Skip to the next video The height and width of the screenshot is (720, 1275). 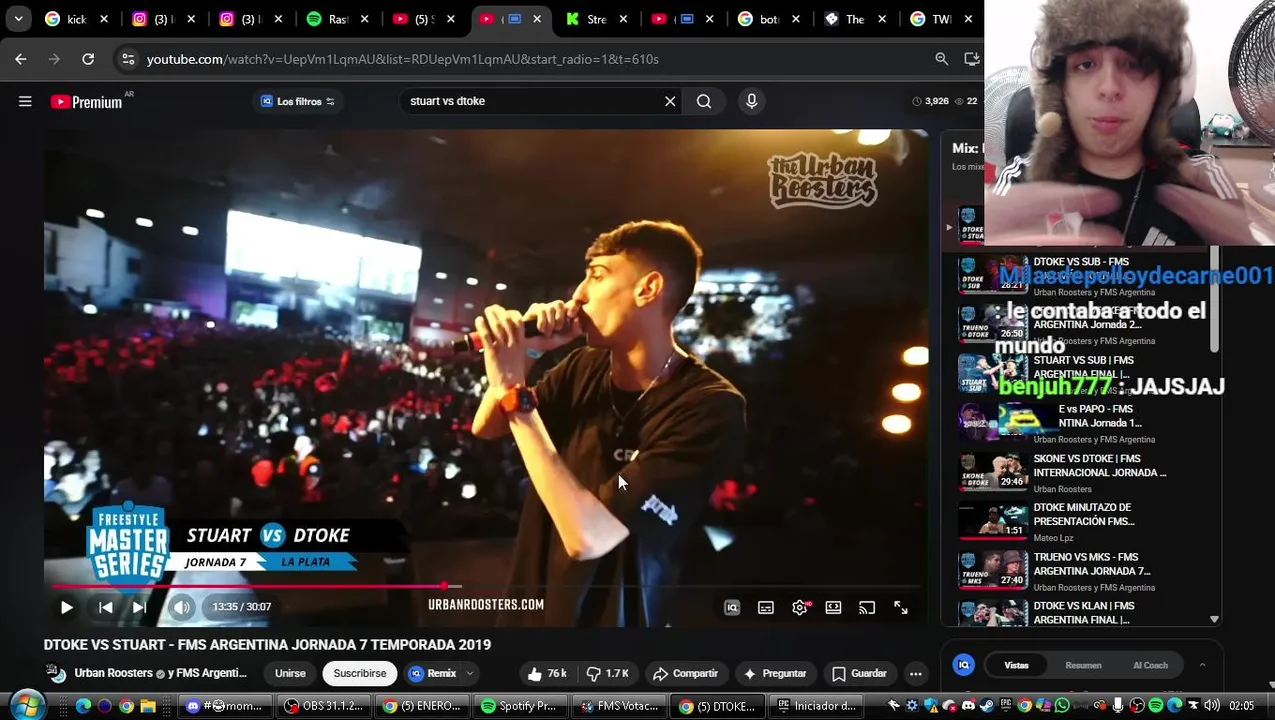139,607
